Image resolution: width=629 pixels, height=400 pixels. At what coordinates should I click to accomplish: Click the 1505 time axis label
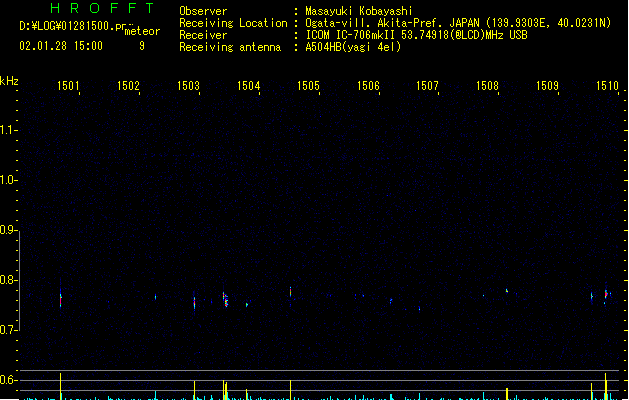click(x=308, y=85)
